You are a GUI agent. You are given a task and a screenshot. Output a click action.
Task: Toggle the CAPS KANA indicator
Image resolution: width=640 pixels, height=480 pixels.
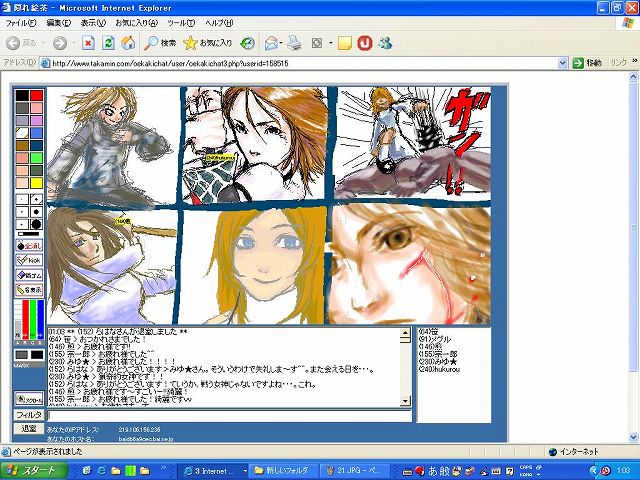(x=527, y=471)
